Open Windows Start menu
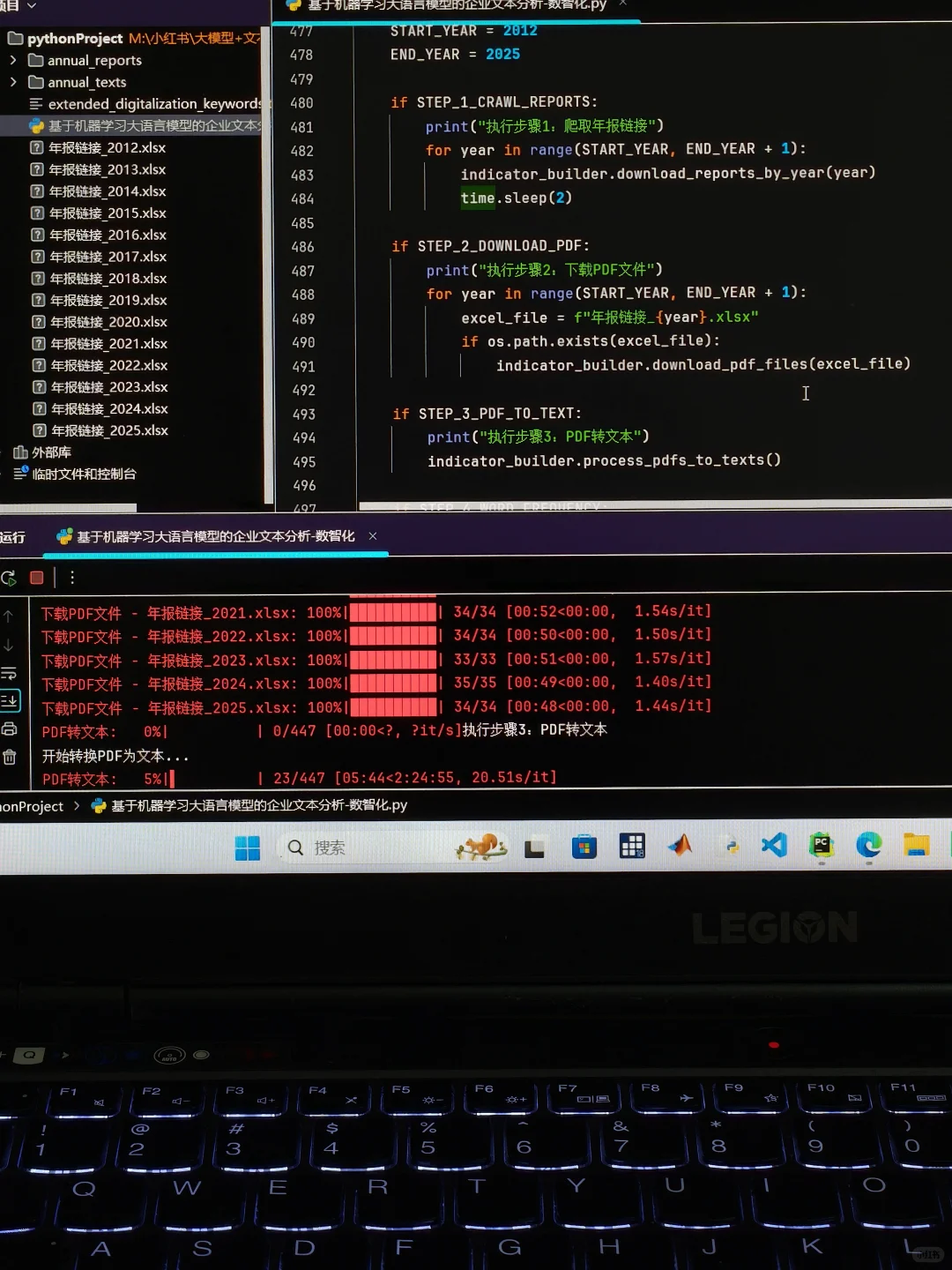Image resolution: width=952 pixels, height=1270 pixels. coord(248,848)
